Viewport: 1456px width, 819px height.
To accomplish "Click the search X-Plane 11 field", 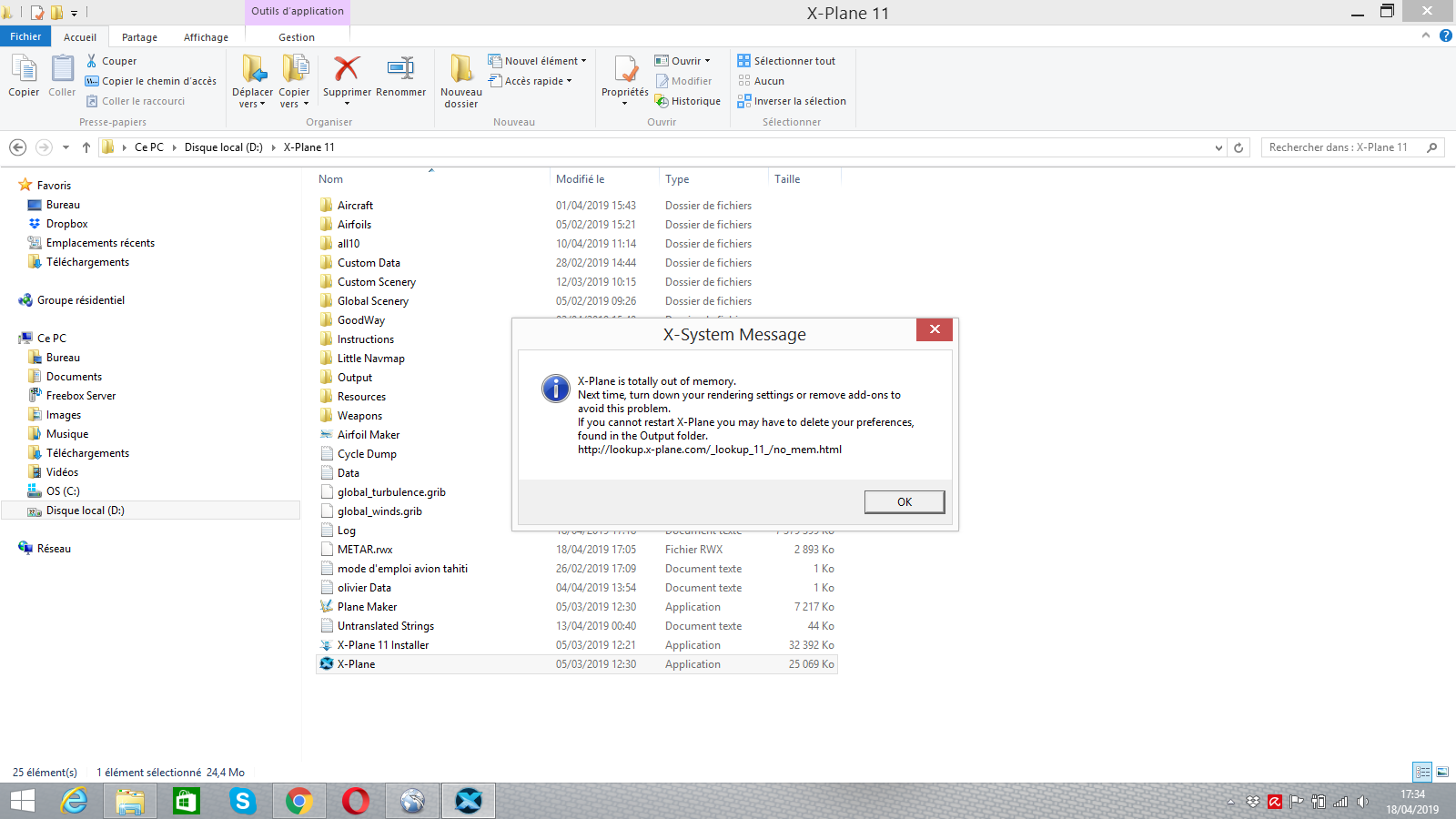I will point(1352,147).
